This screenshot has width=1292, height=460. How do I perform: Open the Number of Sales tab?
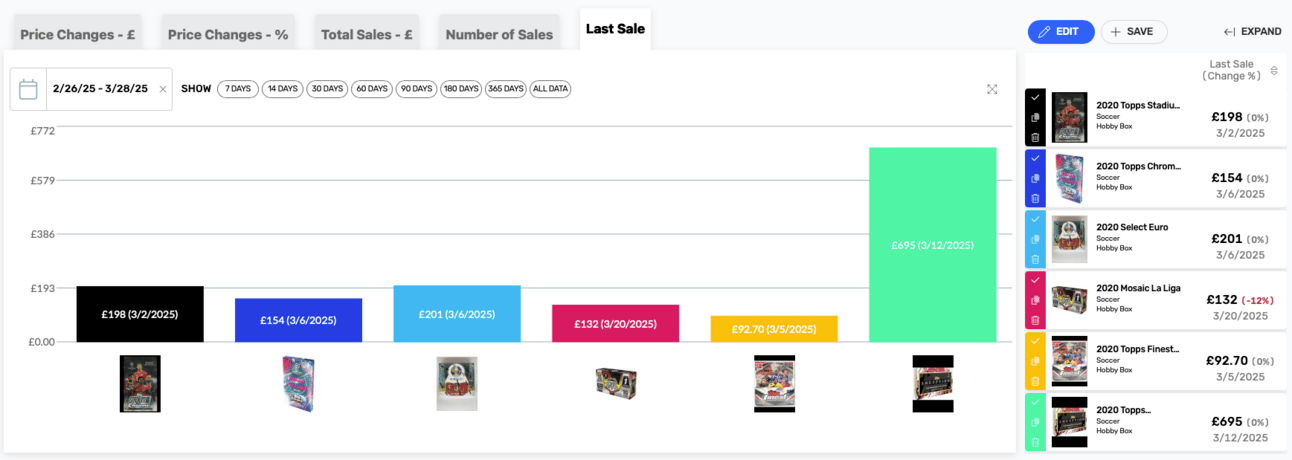pos(499,35)
